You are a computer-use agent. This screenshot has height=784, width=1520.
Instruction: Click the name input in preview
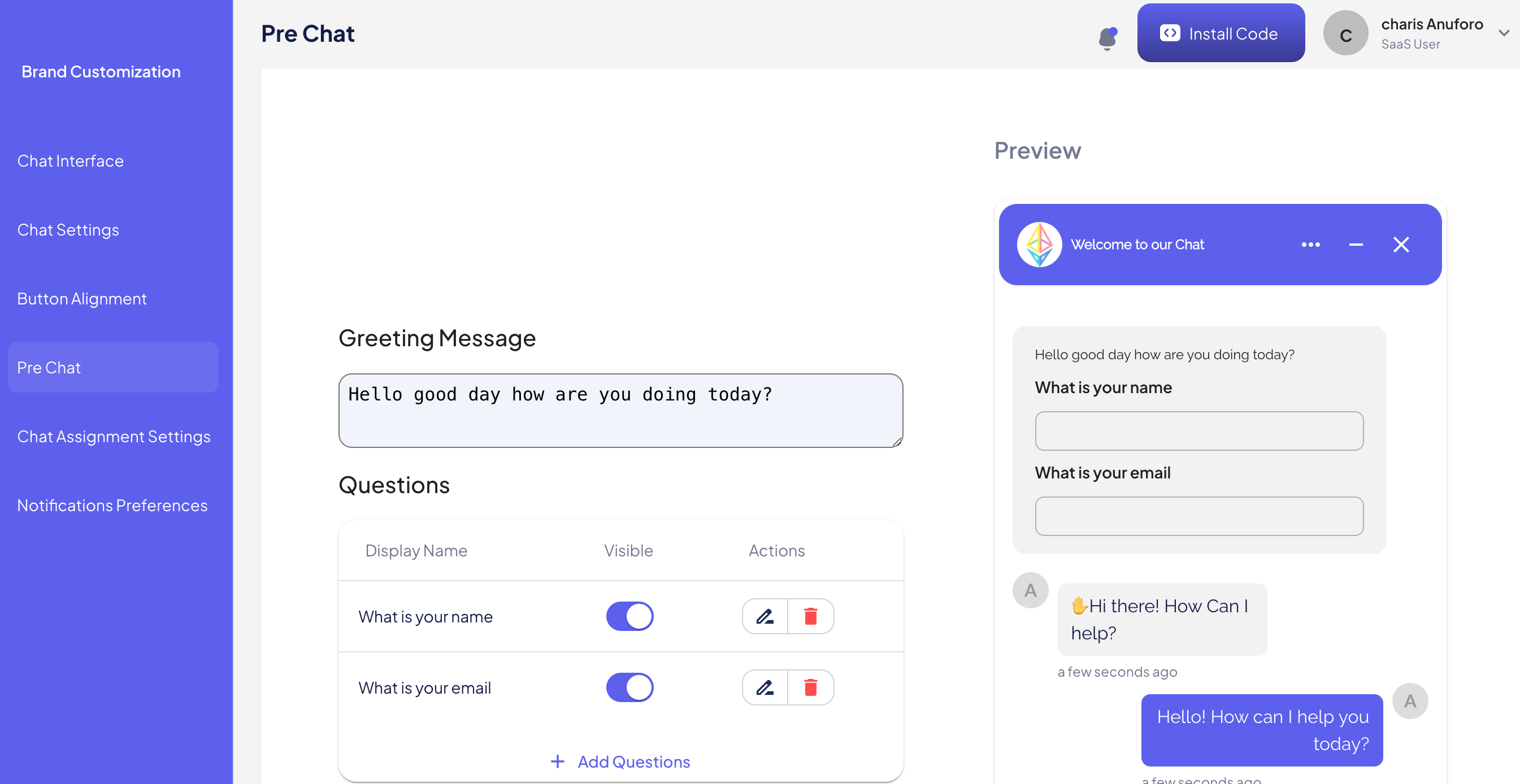tap(1198, 431)
